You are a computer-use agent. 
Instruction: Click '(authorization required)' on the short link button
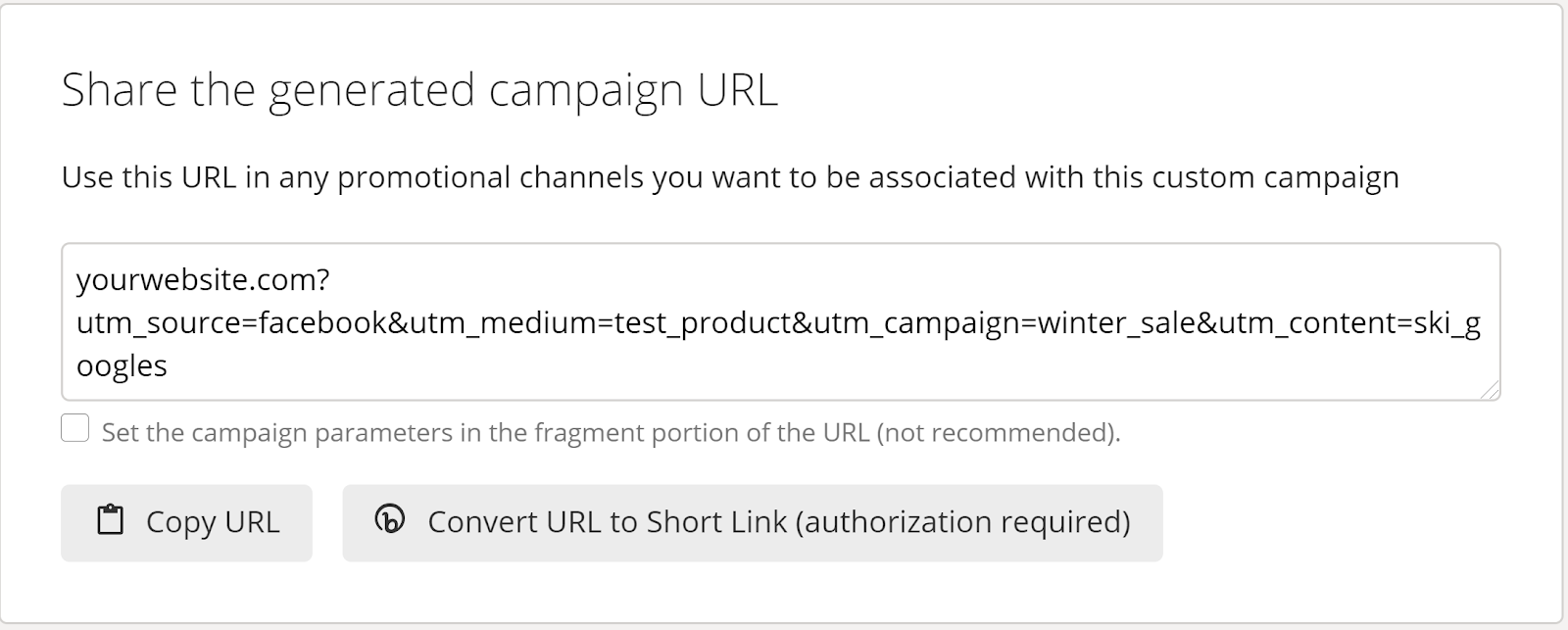coord(962,522)
